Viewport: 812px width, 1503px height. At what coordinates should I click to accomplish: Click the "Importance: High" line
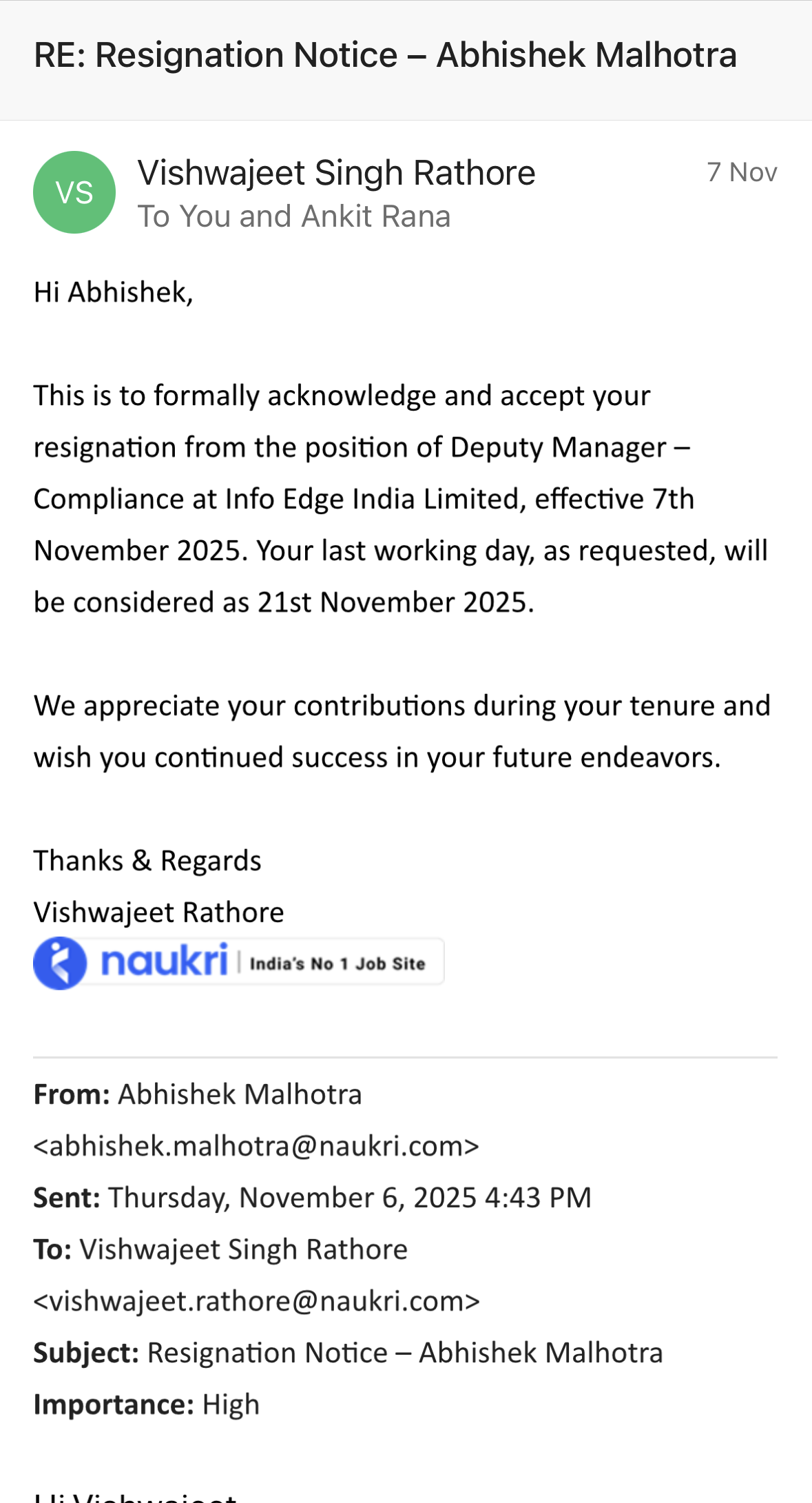pyautogui.click(x=147, y=1404)
